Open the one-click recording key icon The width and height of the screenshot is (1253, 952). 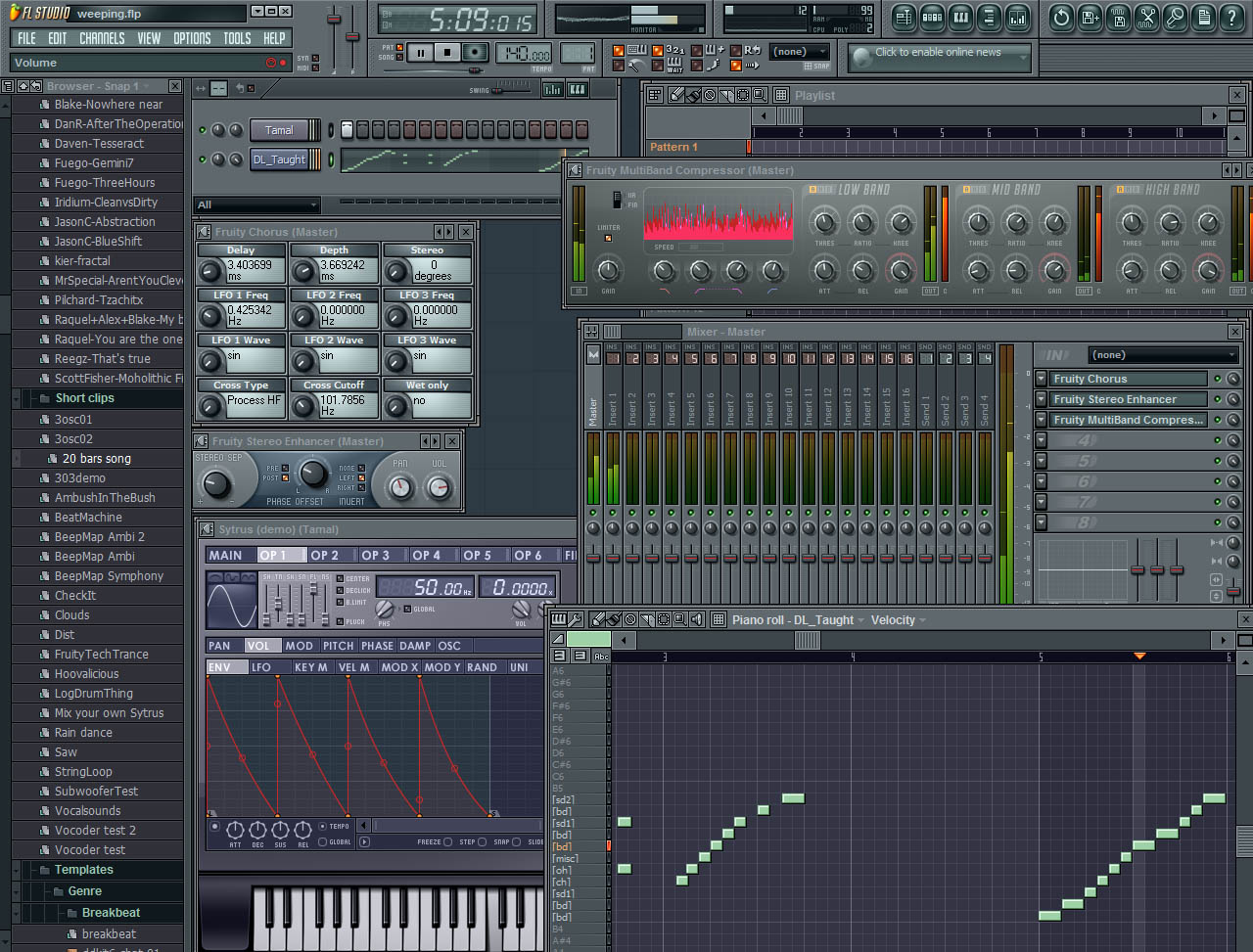click(x=1175, y=17)
